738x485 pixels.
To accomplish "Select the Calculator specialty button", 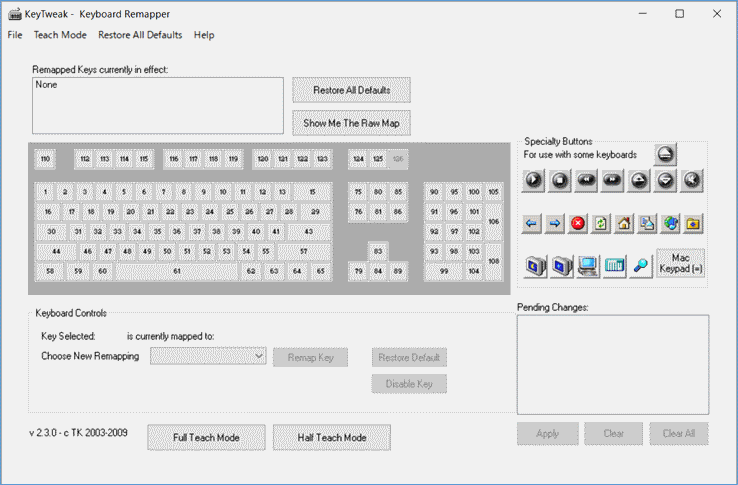I will [x=614, y=266].
